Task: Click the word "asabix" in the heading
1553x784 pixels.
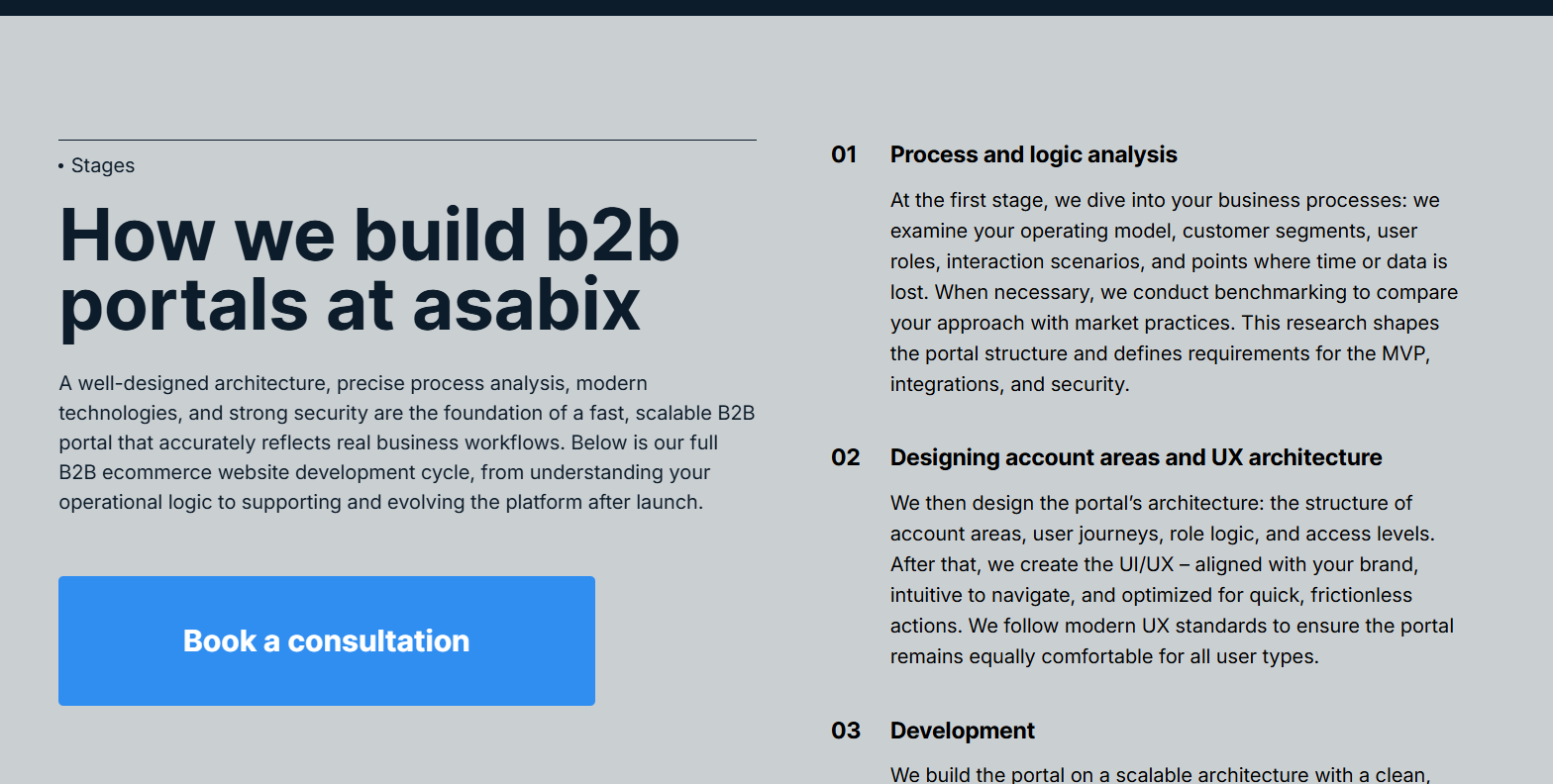Action: (527, 304)
